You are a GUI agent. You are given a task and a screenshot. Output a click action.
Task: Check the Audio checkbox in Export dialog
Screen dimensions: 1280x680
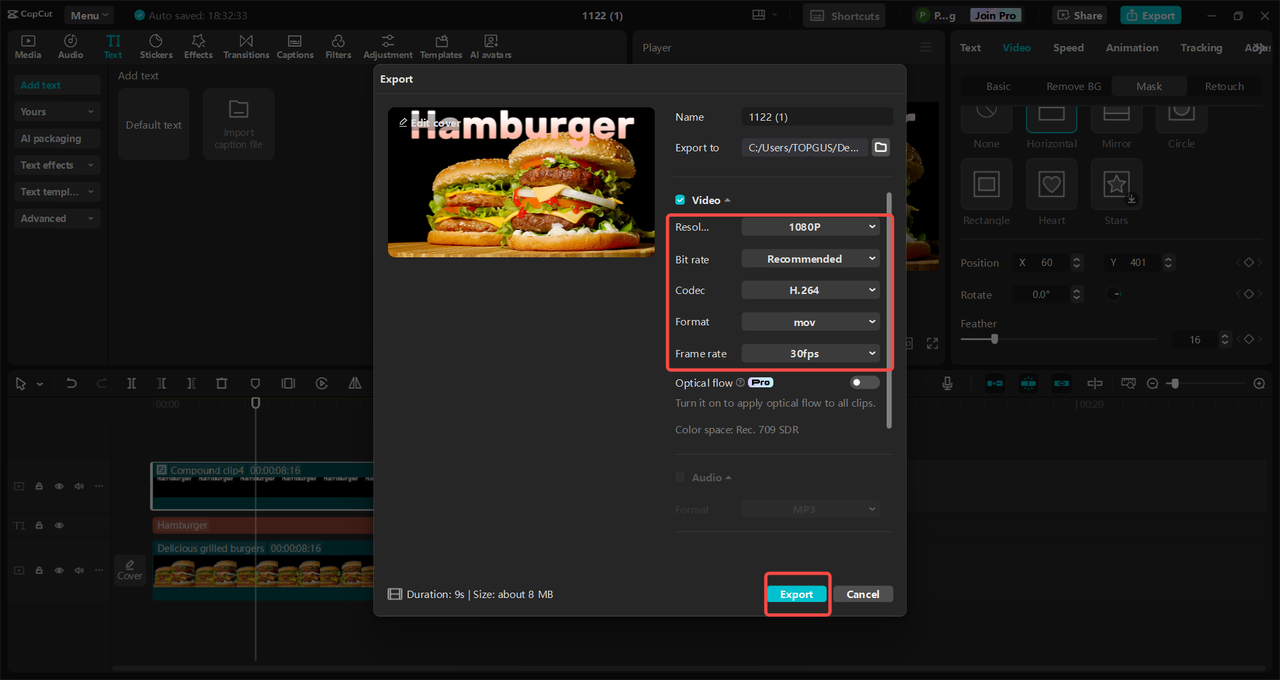pos(680,478)
